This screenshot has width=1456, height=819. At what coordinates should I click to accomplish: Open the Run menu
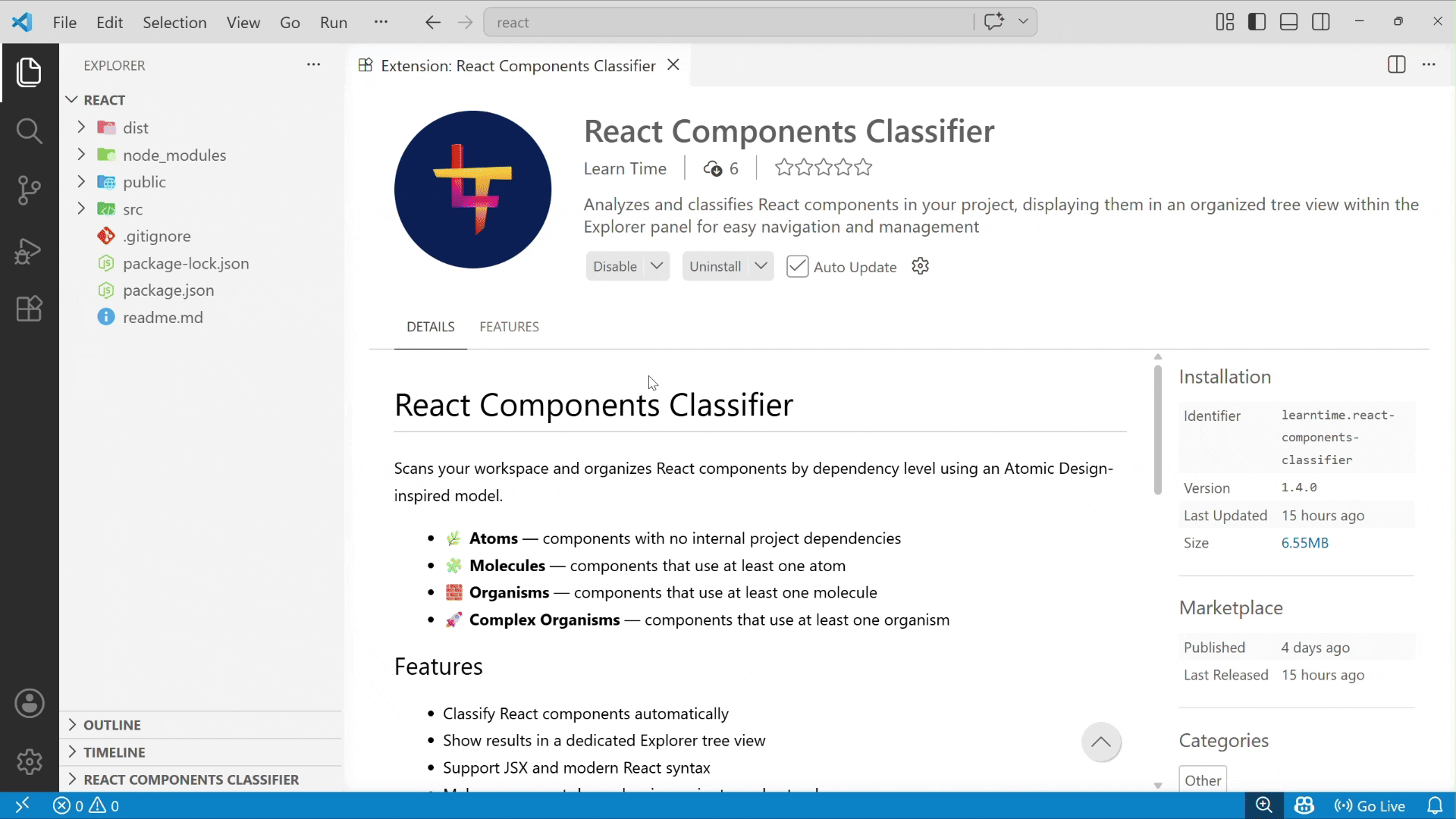(x=334, y=23)
